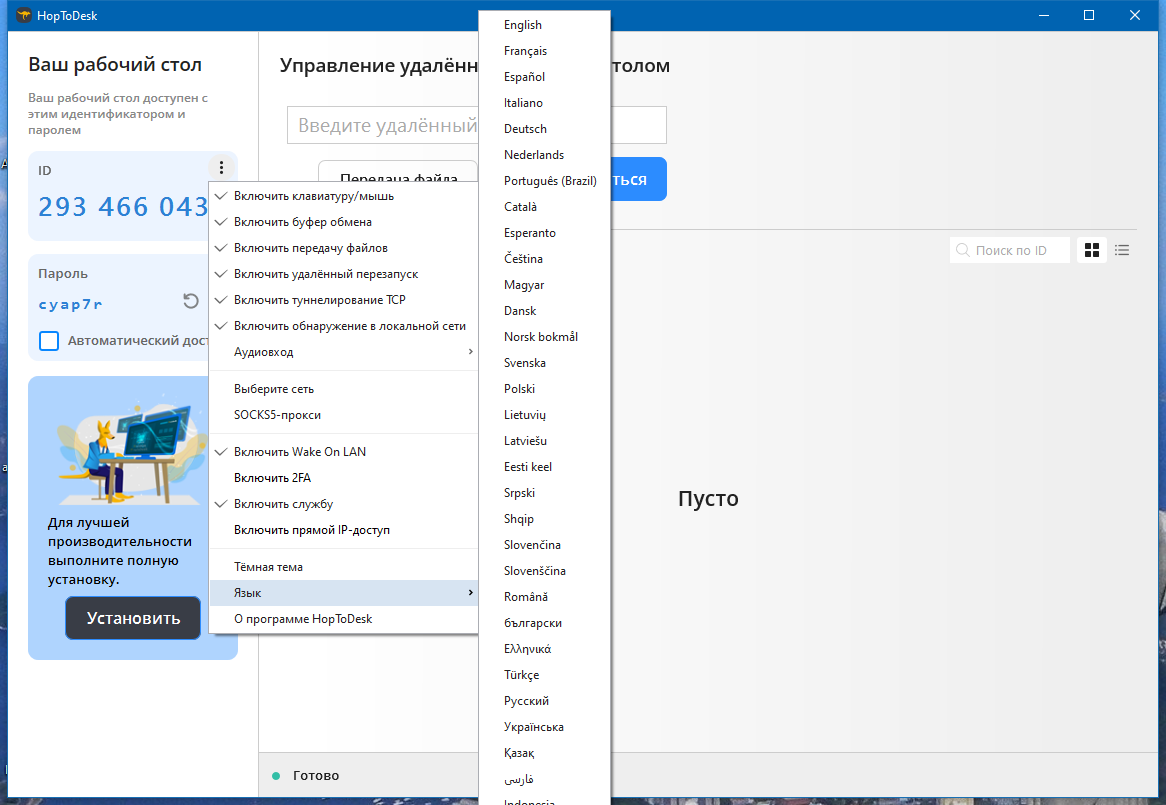
Task: Select Slovenščina language
Action: tap(544, 572)
